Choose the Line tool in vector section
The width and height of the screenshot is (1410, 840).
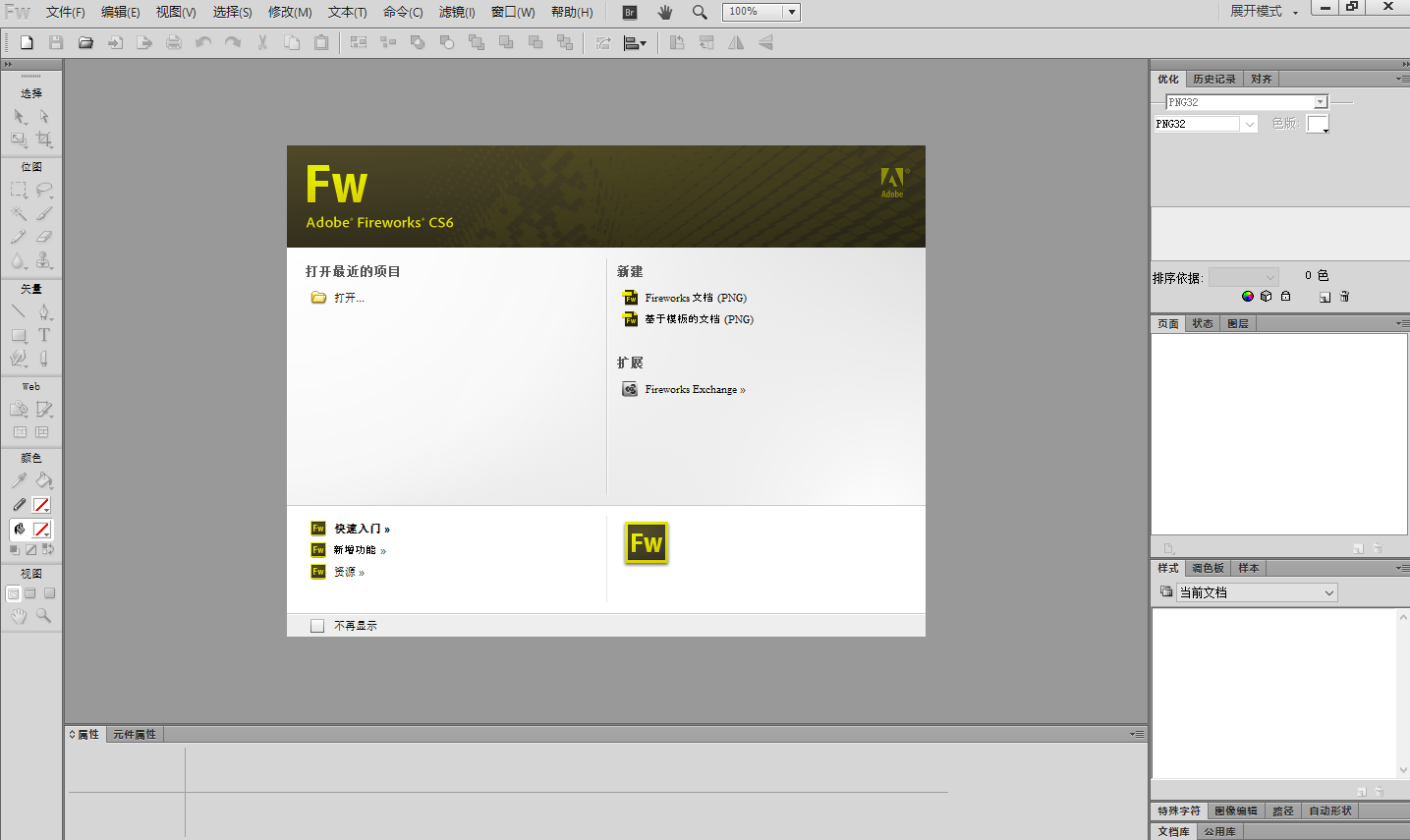[19, 311]
